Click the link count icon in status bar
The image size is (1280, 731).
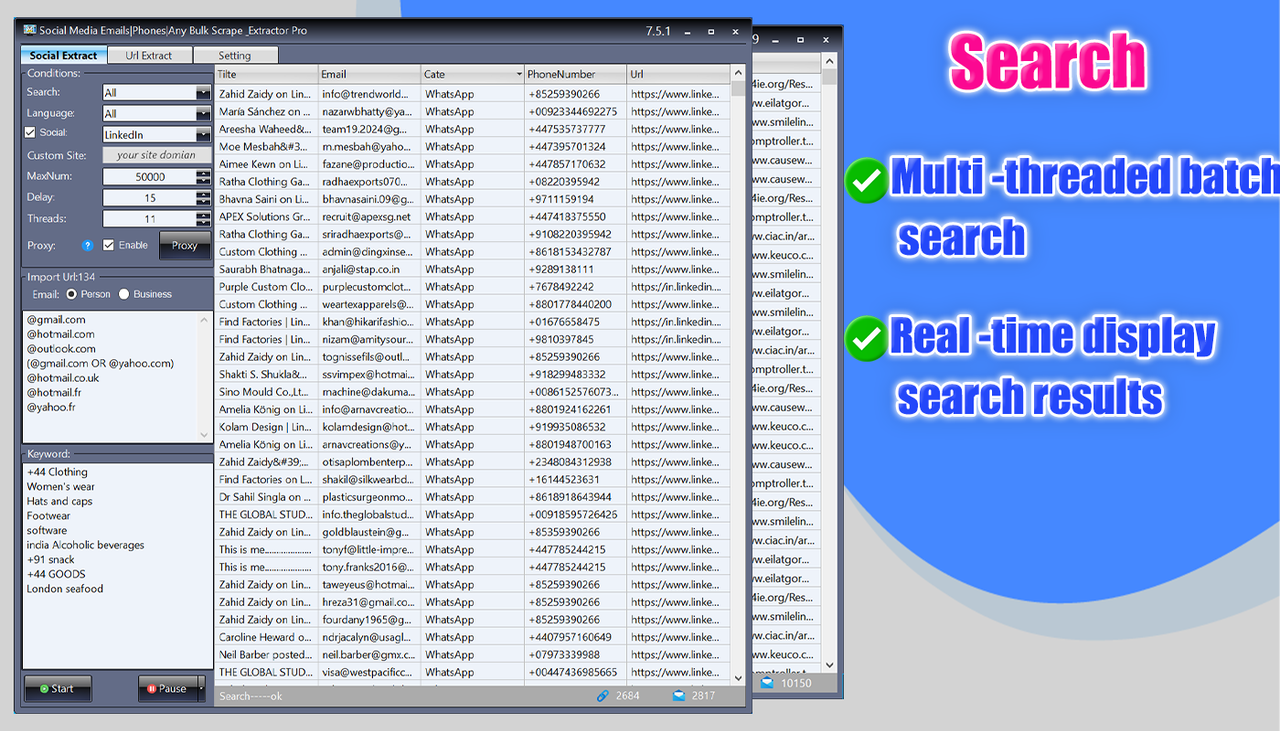pyautogui.click(x=603, y=695)
